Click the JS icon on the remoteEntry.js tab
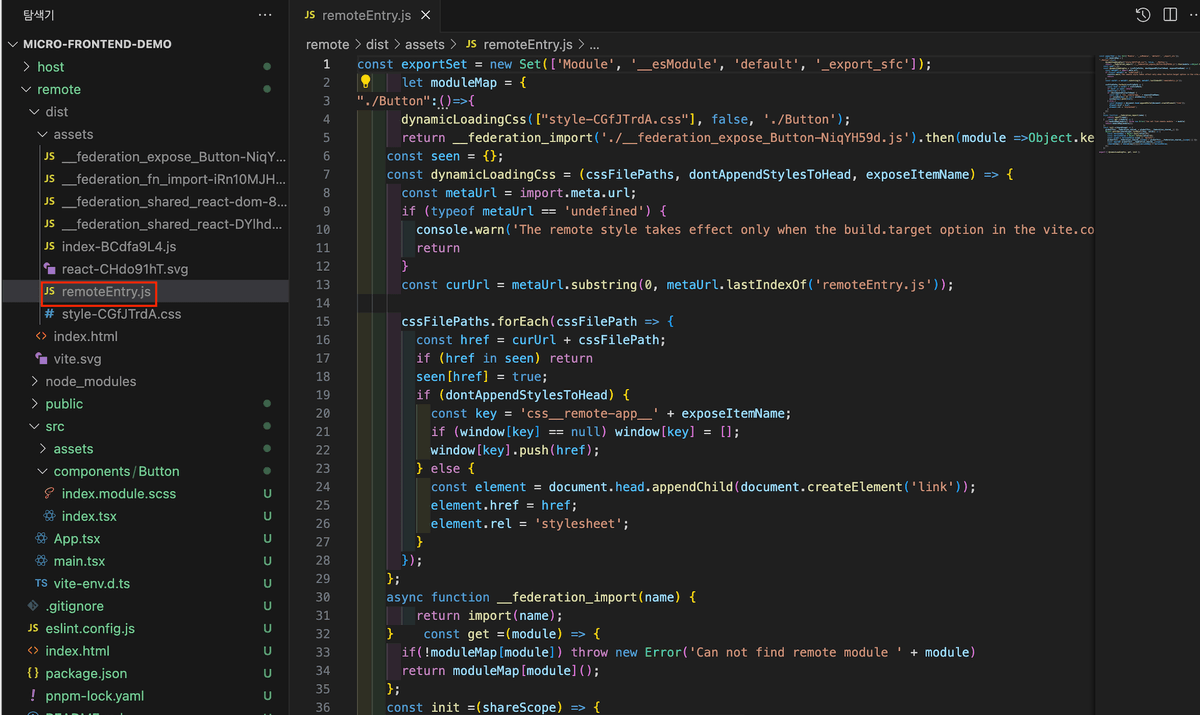1200x715 pixels. (311, 15)
